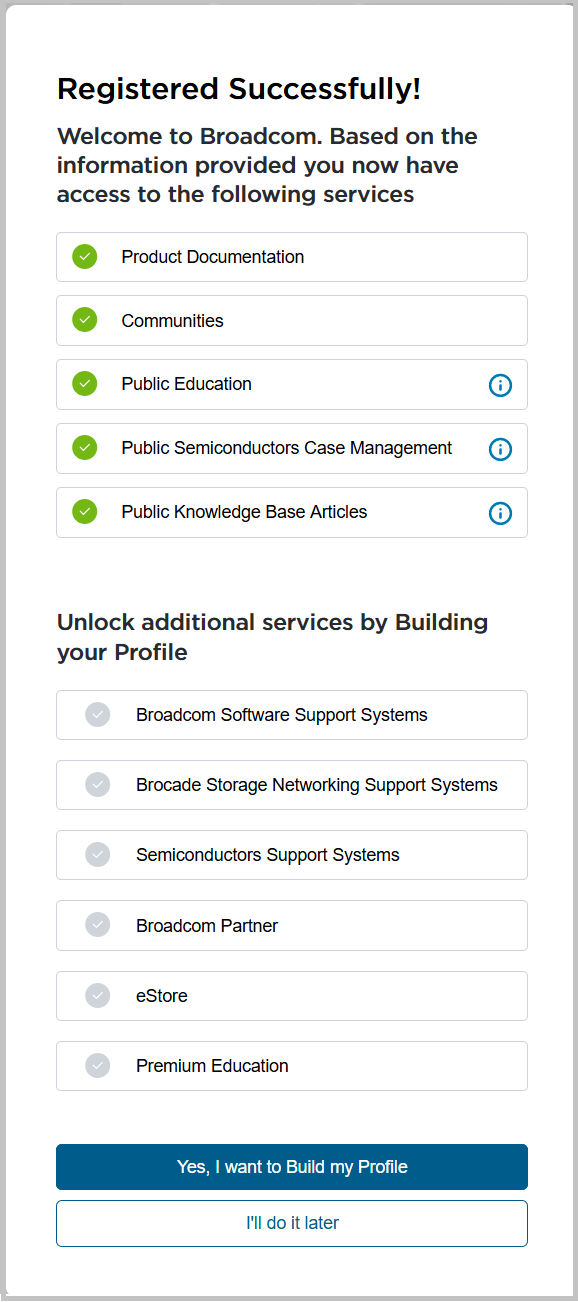Toggle grey check beside Premium Education
Screen dimensions: 578x1302
(x=98, y=1066)
